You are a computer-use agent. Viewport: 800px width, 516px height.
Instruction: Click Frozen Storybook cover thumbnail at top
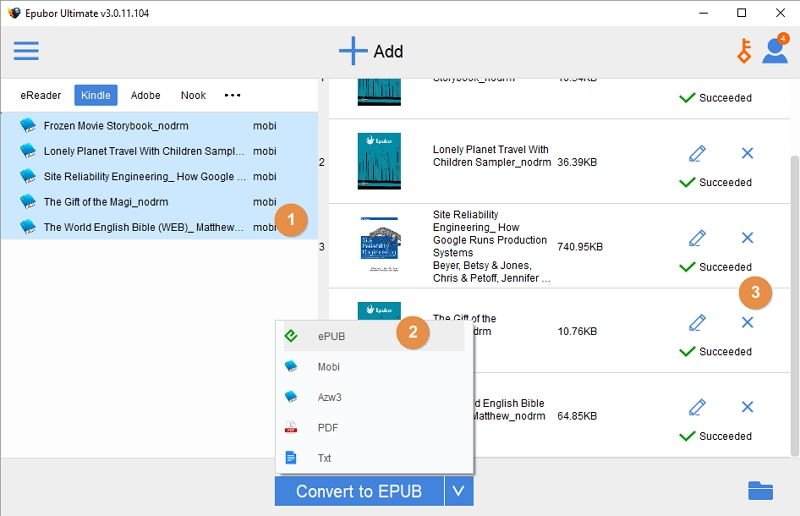click(379, 92)
